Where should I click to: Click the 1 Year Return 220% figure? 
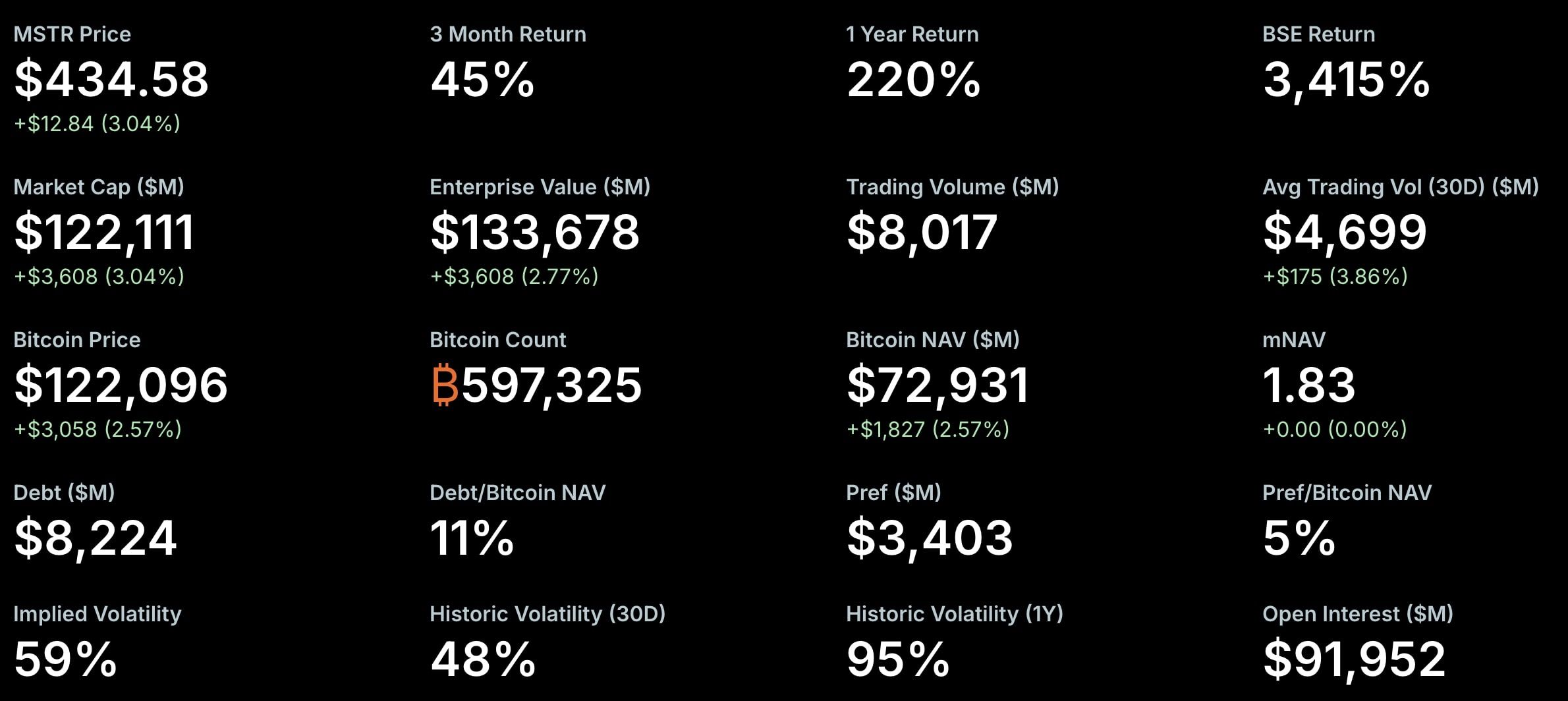point(913,80)
